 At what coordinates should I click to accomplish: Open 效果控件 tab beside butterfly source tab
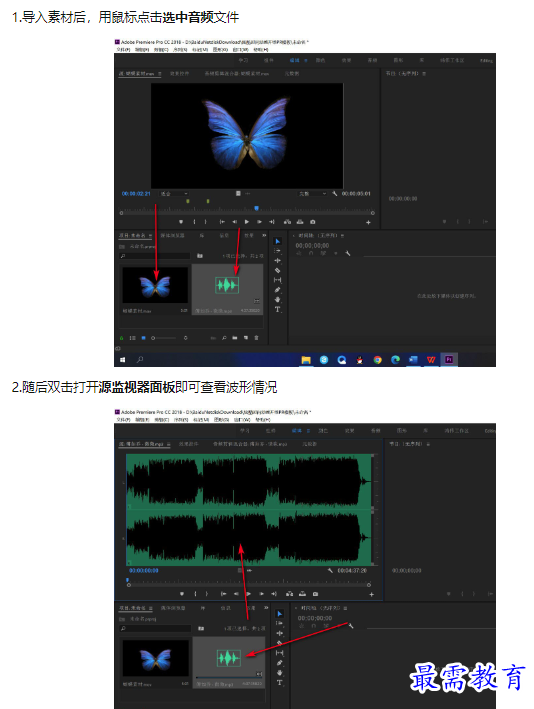tap(179, 73)
